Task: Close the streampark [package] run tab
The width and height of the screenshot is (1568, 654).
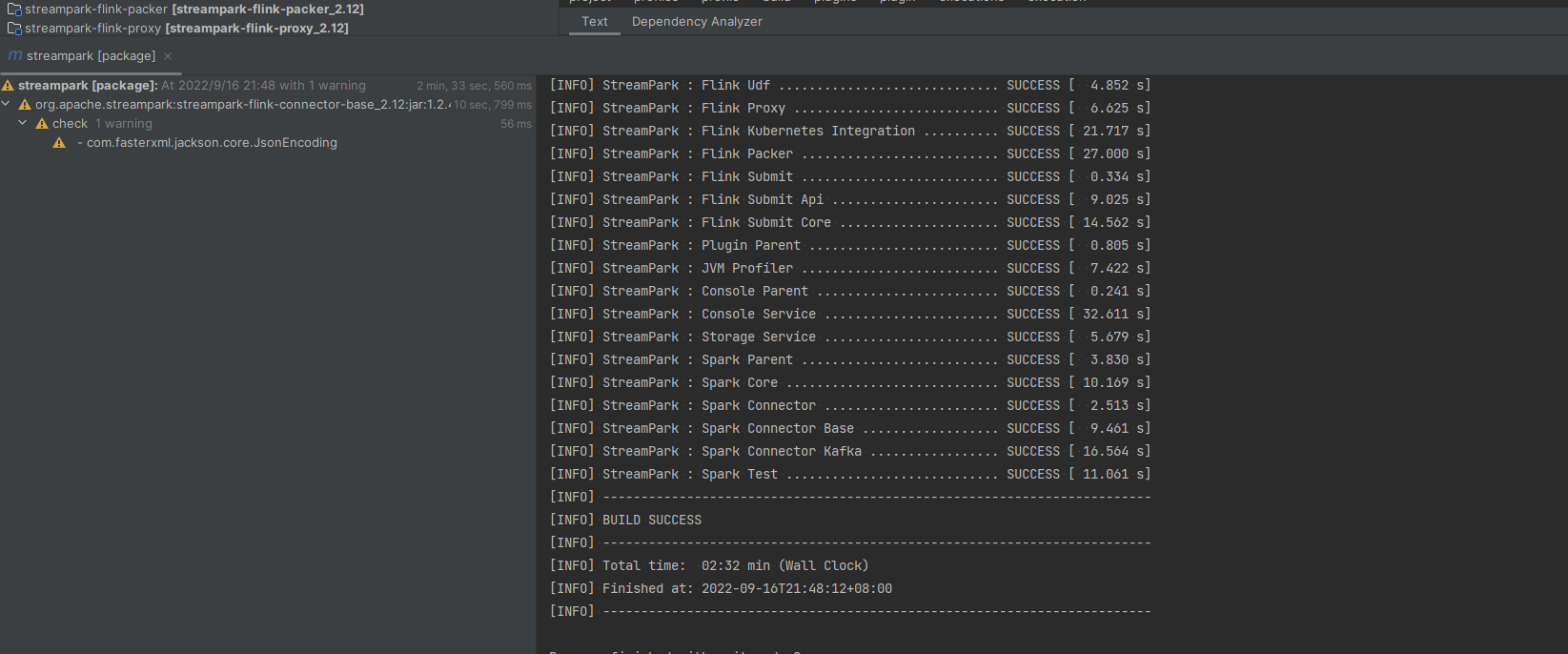Action: point(168,56)
